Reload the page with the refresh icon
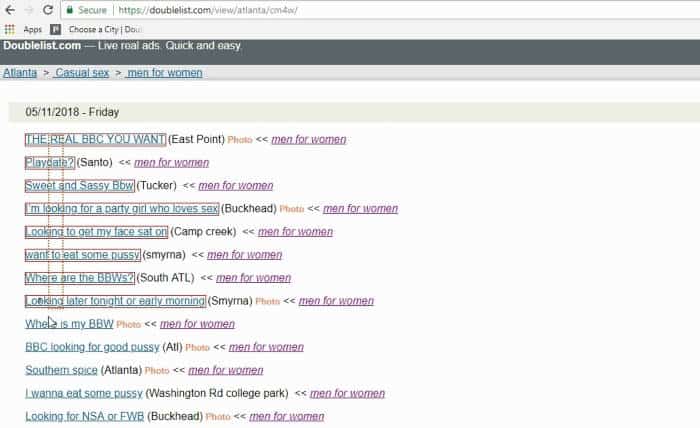The image size is (700, 428). [48, 10]
